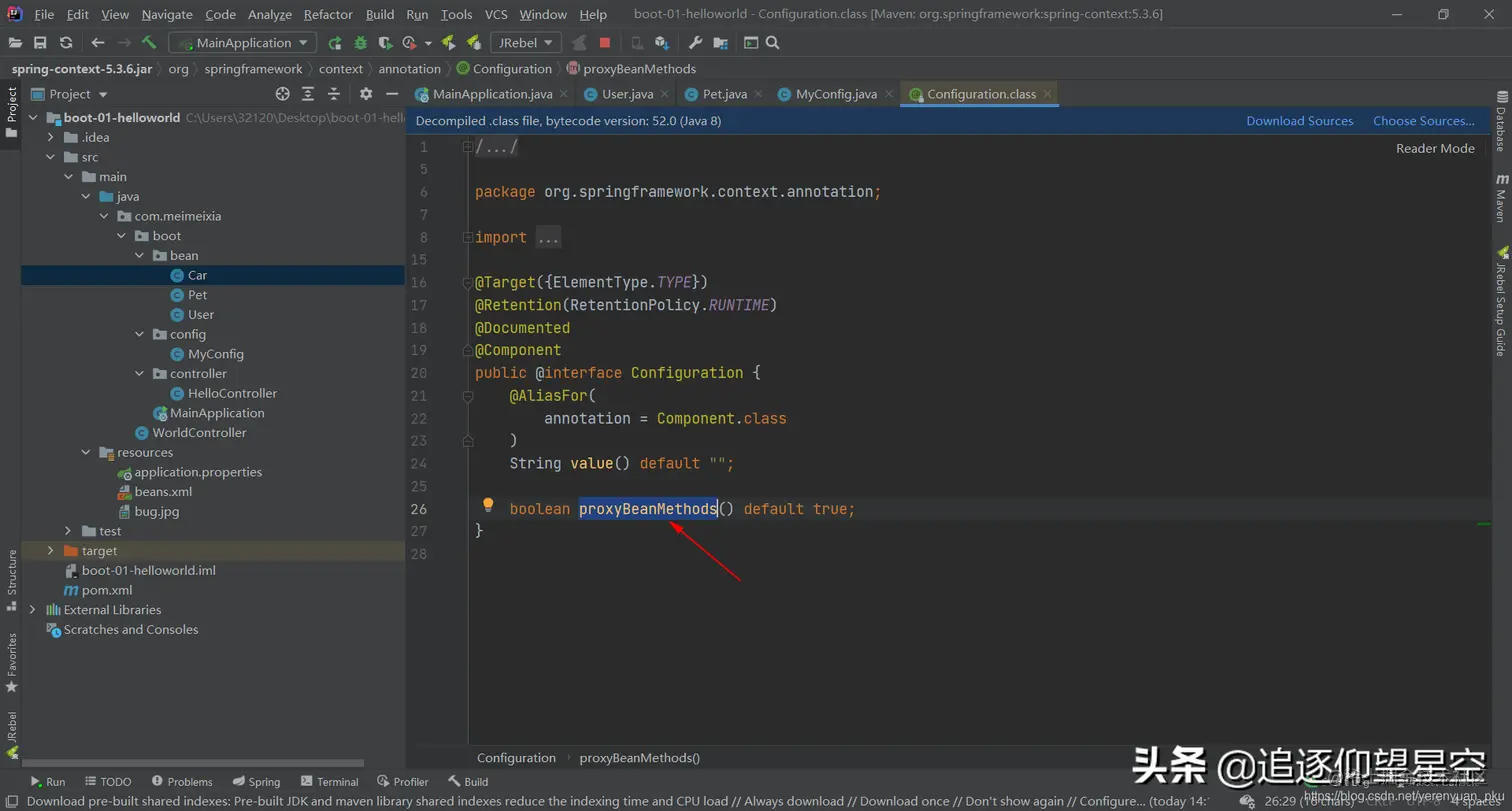This screenshot has width=1512, height=811.
Task: Open the Refactor menu
Action: coord(328,15)
